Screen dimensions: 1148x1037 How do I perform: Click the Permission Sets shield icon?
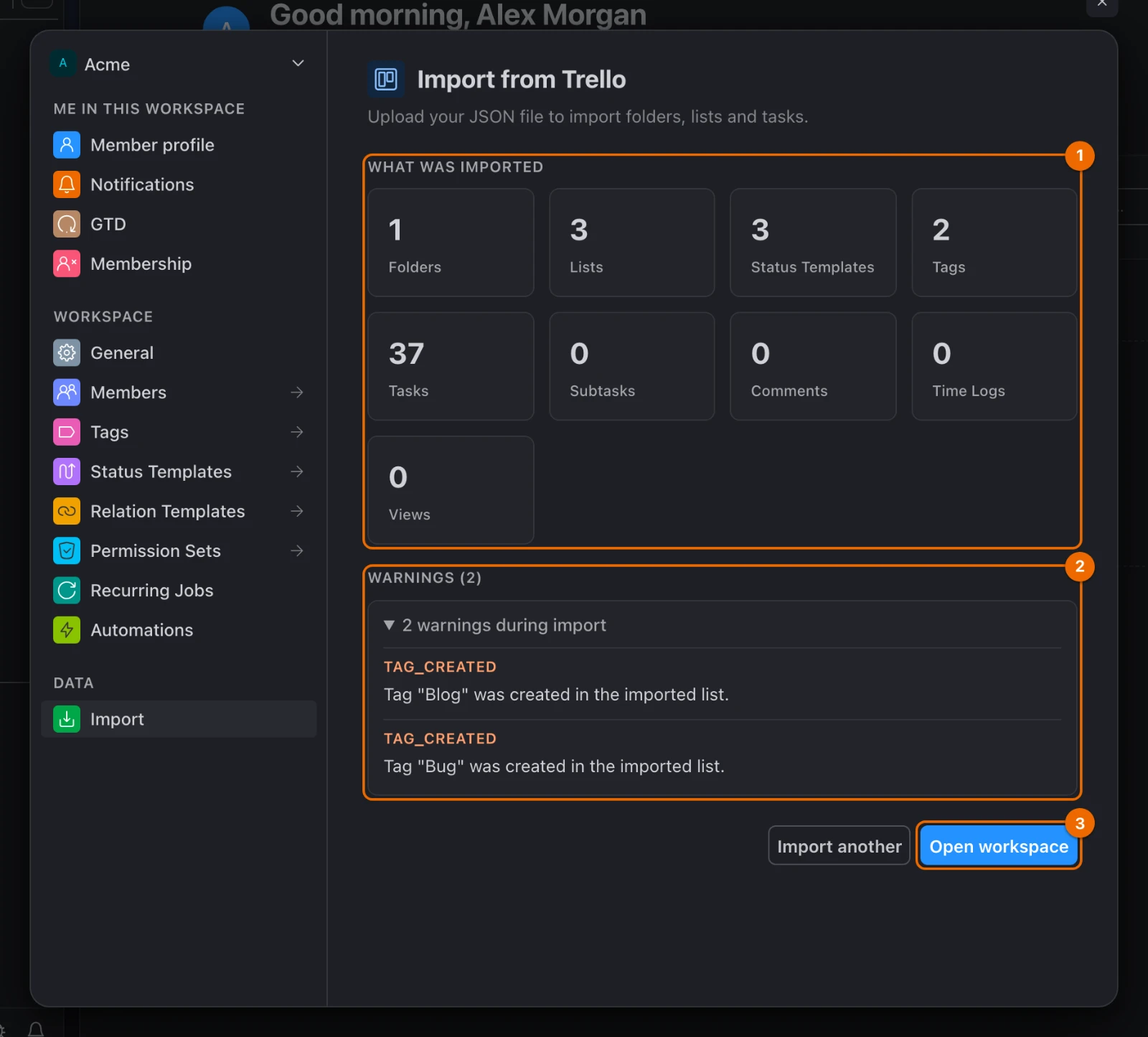point(67,550)
